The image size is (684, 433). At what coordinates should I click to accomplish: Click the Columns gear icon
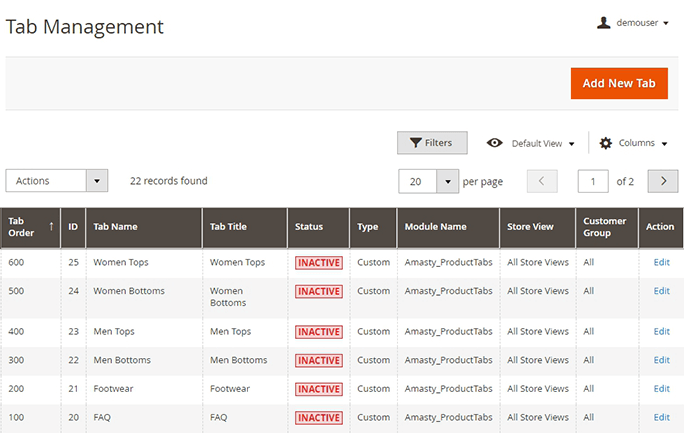(605, 143)
